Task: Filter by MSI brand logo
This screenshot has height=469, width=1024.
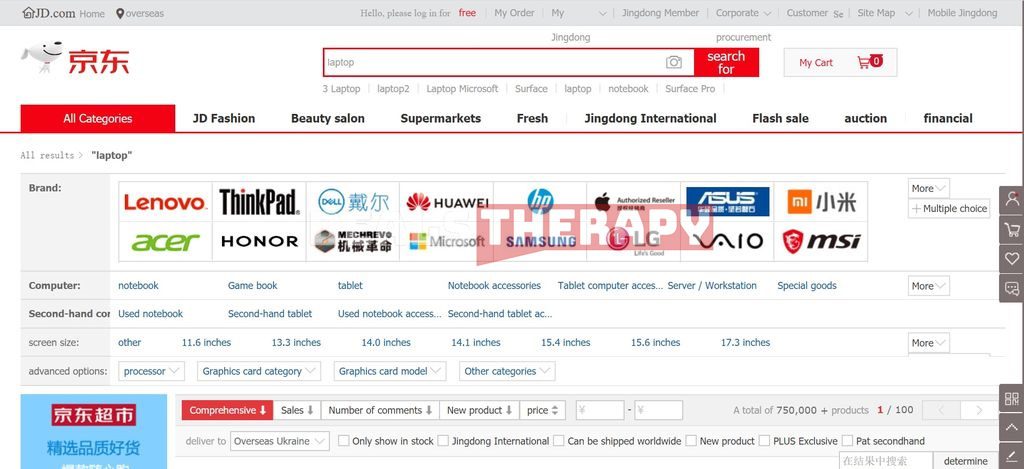Action: tap(821, 242)
